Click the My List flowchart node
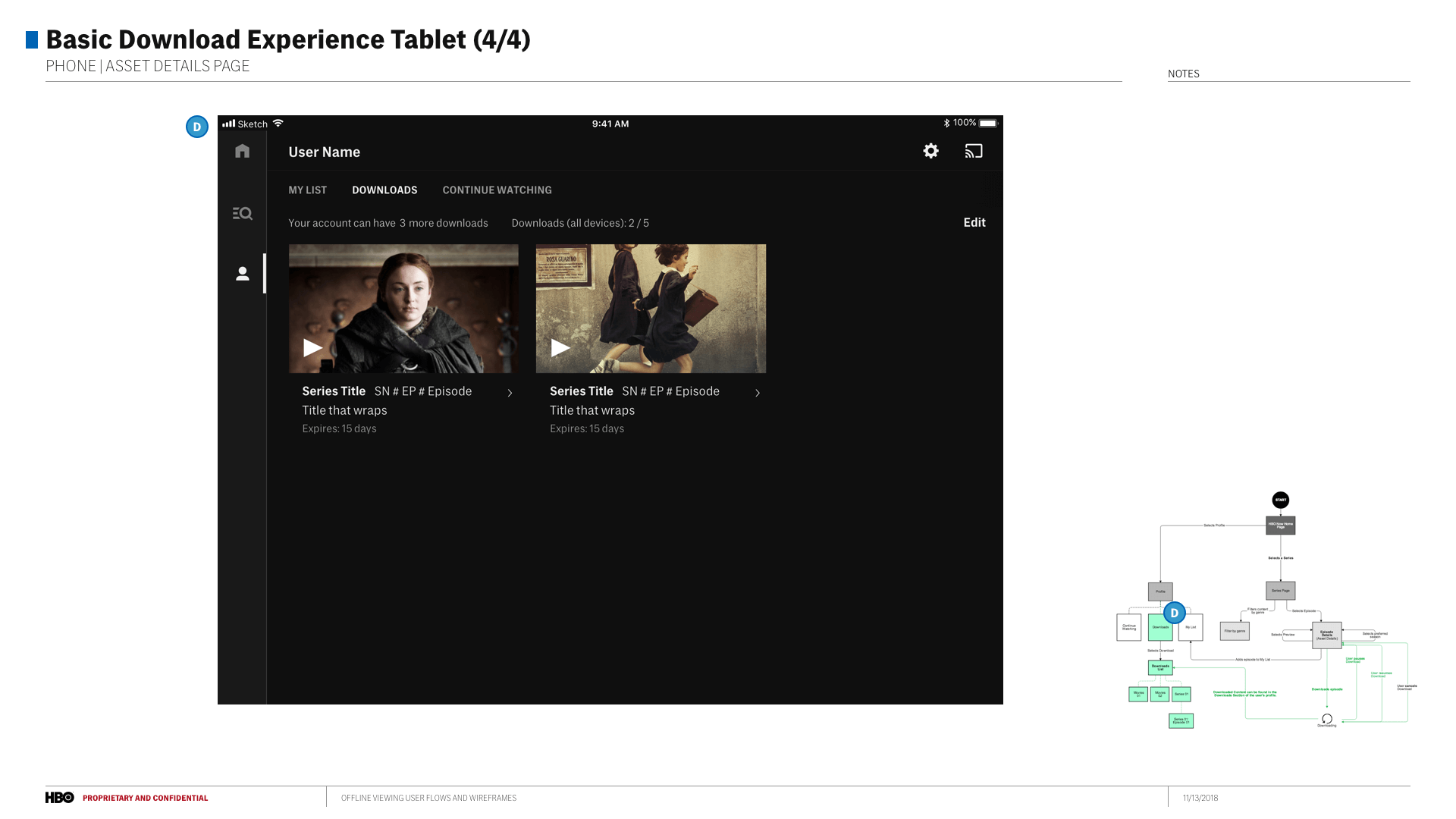The height and width of the screenshot is (819, 1456). coord(1191,627)
